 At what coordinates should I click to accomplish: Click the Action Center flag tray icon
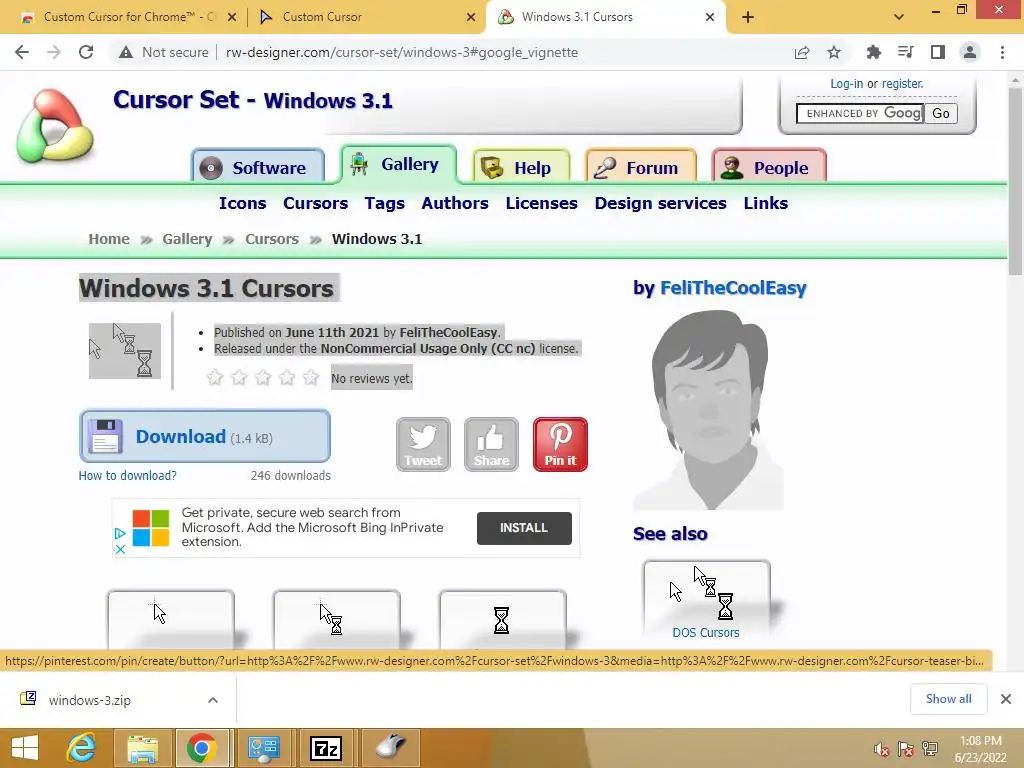[906, 749]
